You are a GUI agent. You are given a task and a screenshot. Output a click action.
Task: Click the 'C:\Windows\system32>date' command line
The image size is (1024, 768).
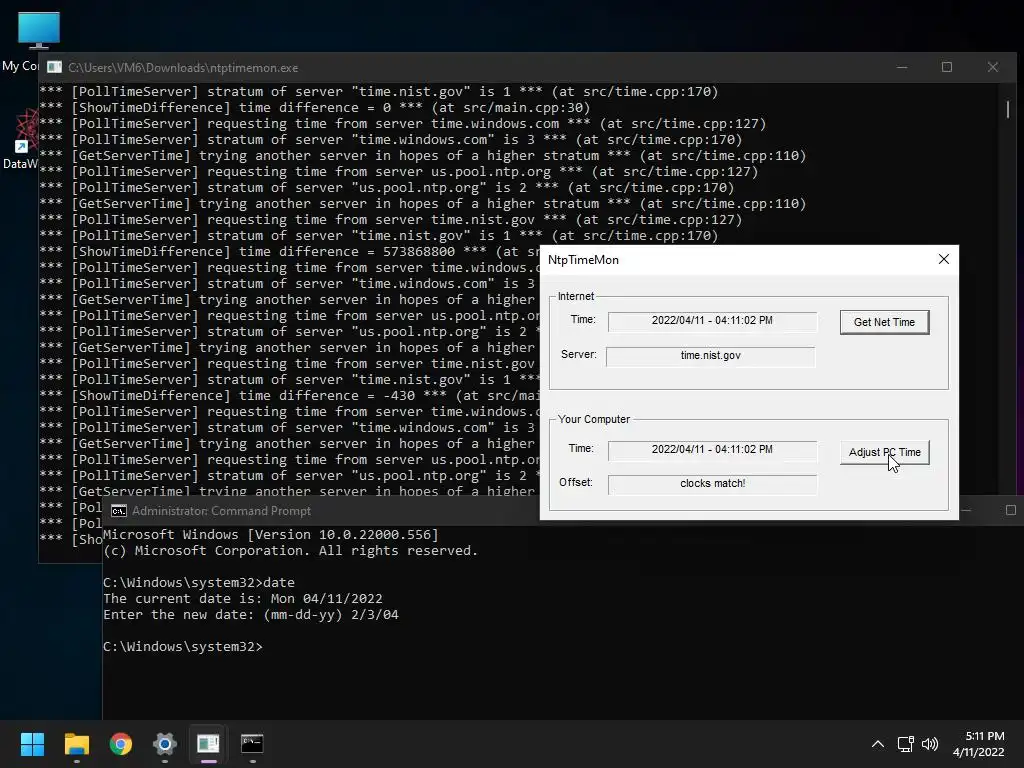coord(199,583)
